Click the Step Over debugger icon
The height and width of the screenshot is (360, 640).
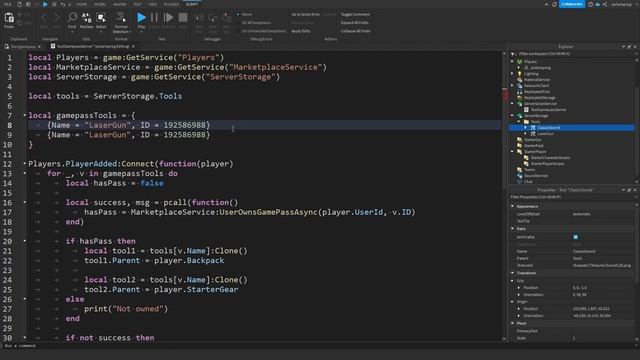point(213,18)
